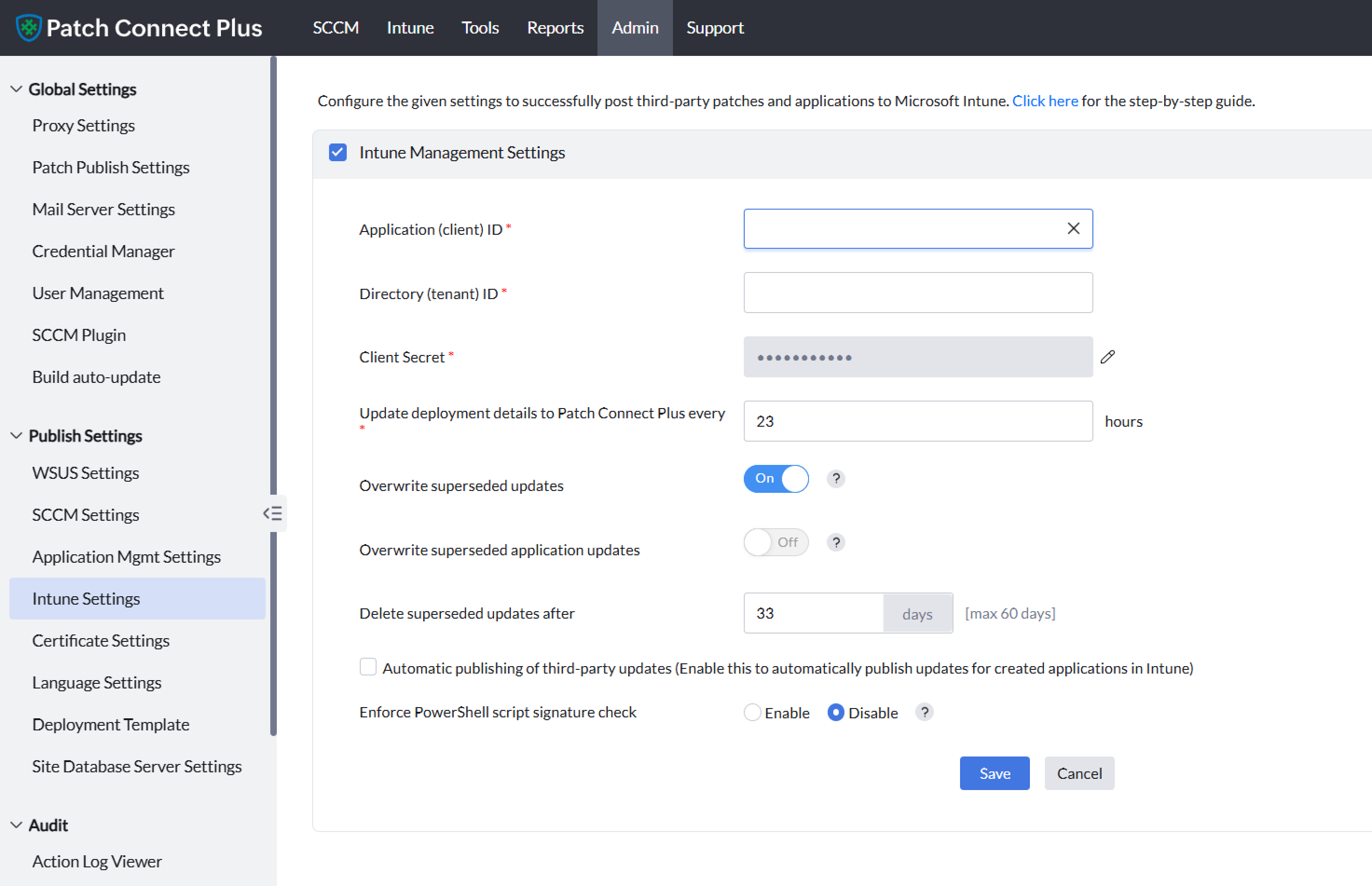Select Disable for PowerShell signature check

tap(836, 712)
